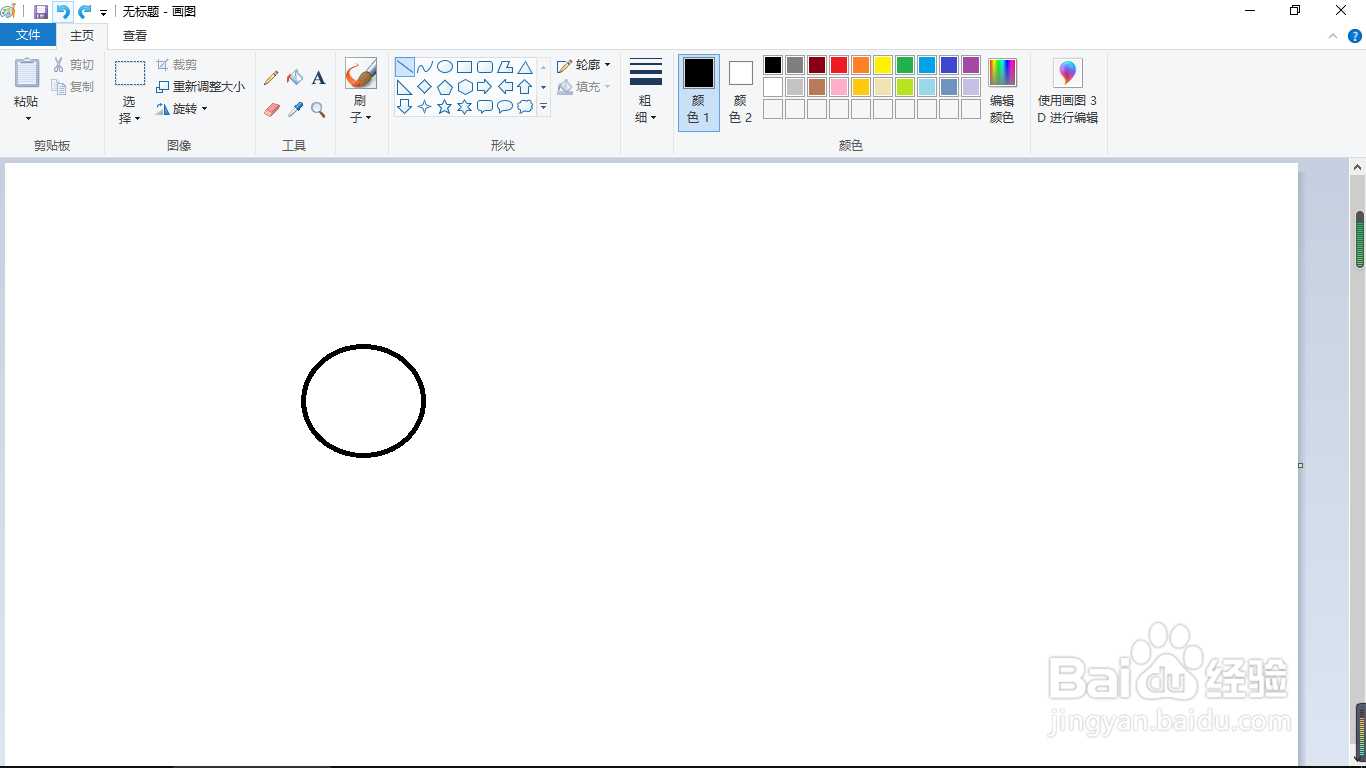Select the Fill with color bucket tool

coord(295,78)
